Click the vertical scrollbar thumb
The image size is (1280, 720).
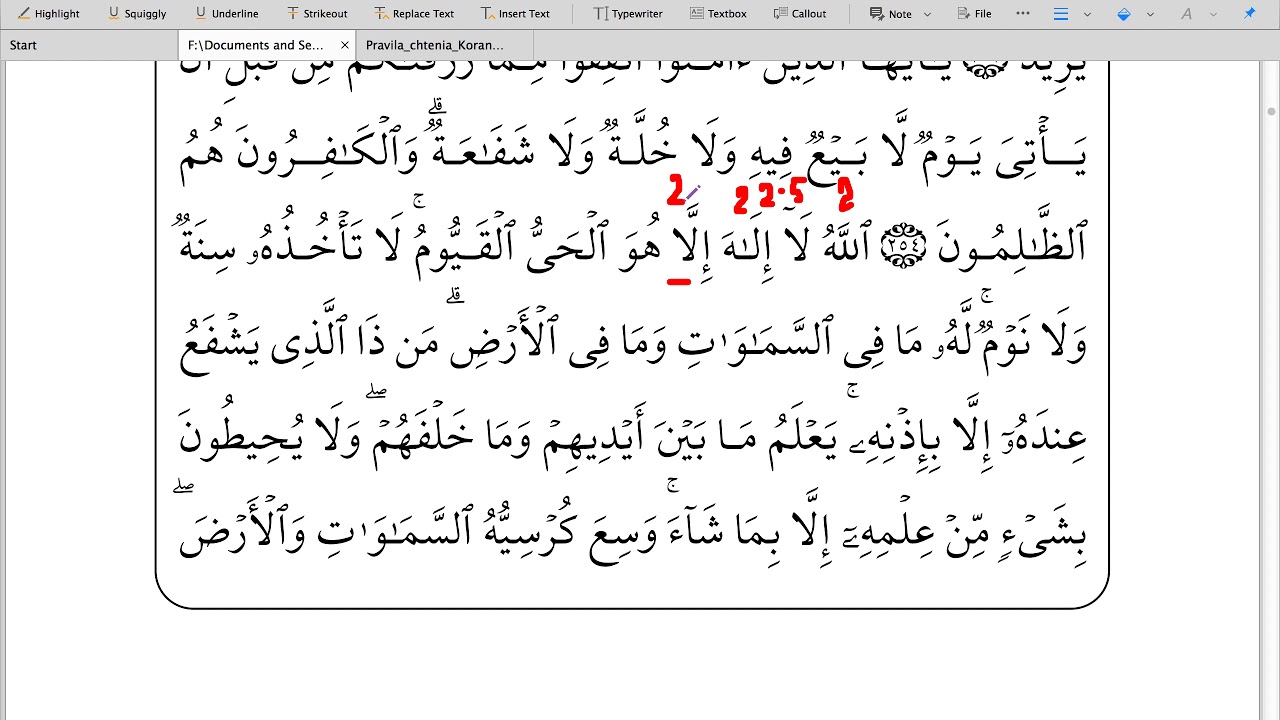pos(1272,111)
